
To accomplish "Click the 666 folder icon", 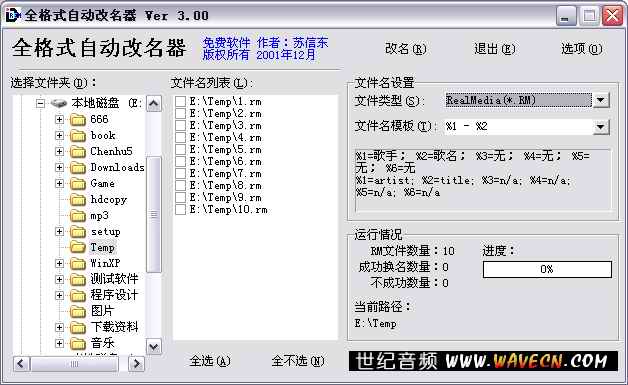I will pos(78,119).
